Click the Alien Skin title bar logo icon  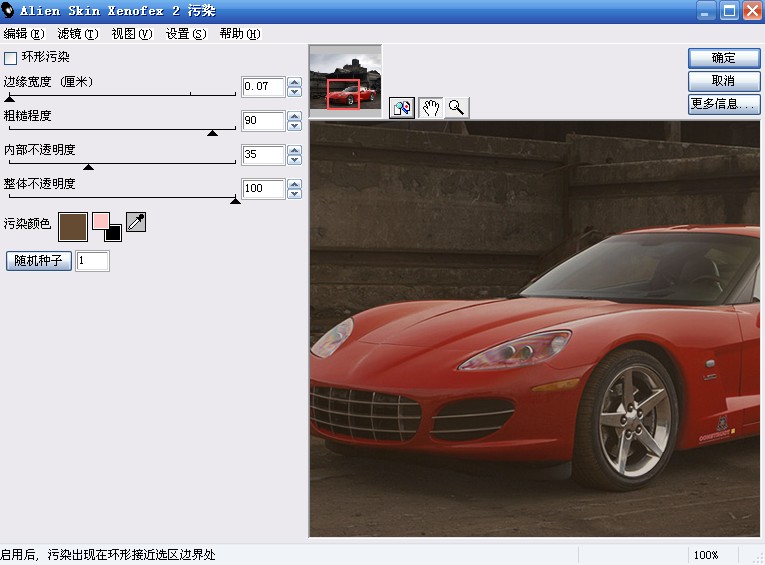click(x=8, y=10)
